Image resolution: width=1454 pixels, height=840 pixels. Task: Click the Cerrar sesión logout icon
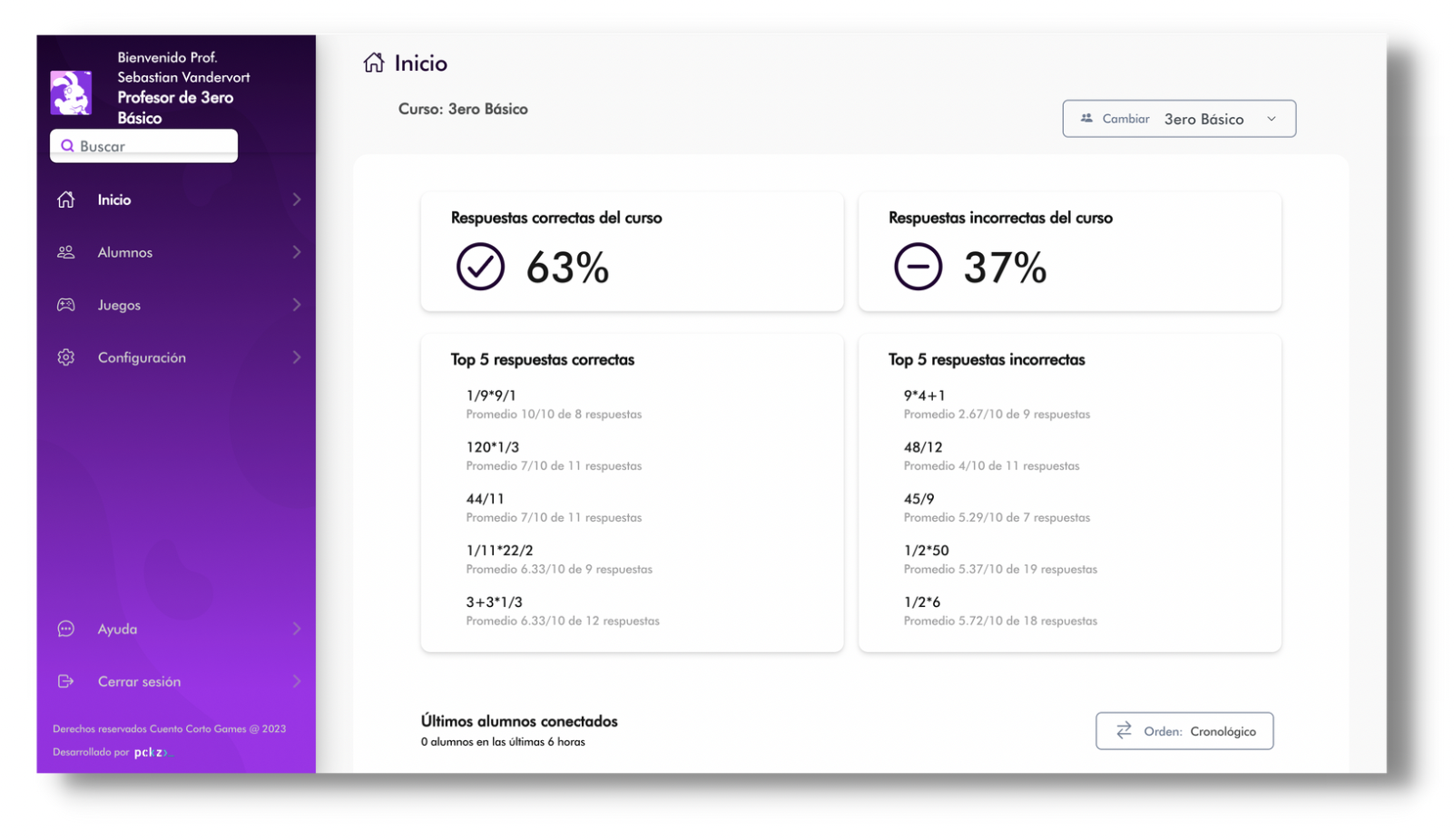(x=66, y=681)
